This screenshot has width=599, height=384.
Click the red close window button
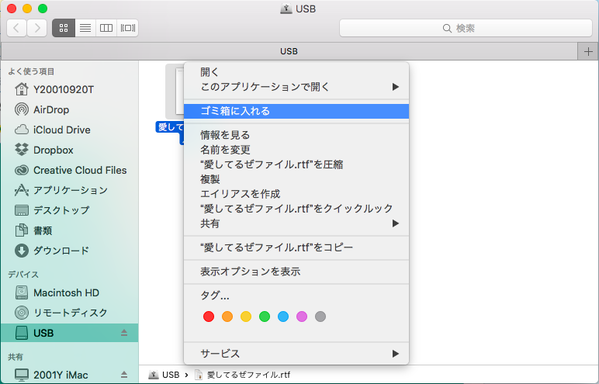tap(12, 8)
